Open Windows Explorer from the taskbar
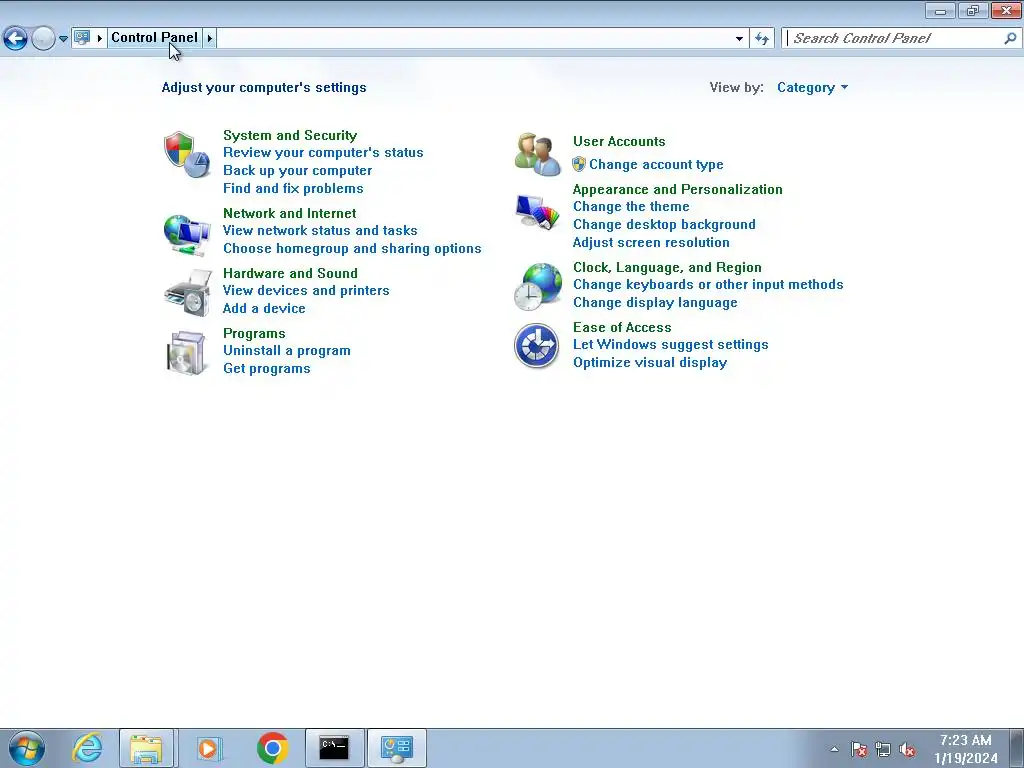This screenshot has width=1024, height=768. [146, 748]
